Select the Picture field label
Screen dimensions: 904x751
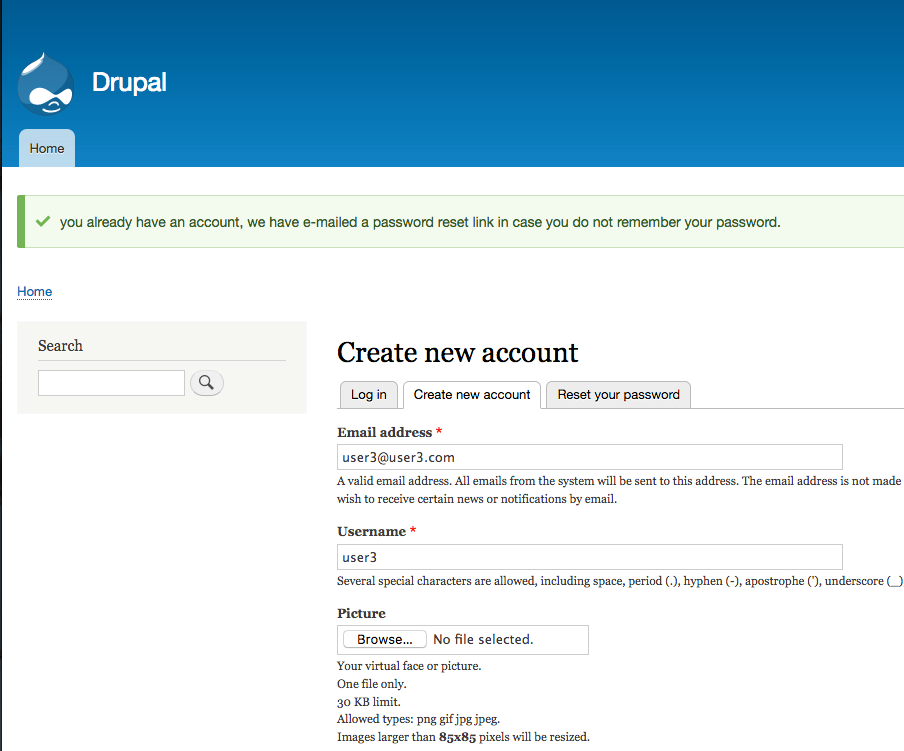tap(361, 613)
